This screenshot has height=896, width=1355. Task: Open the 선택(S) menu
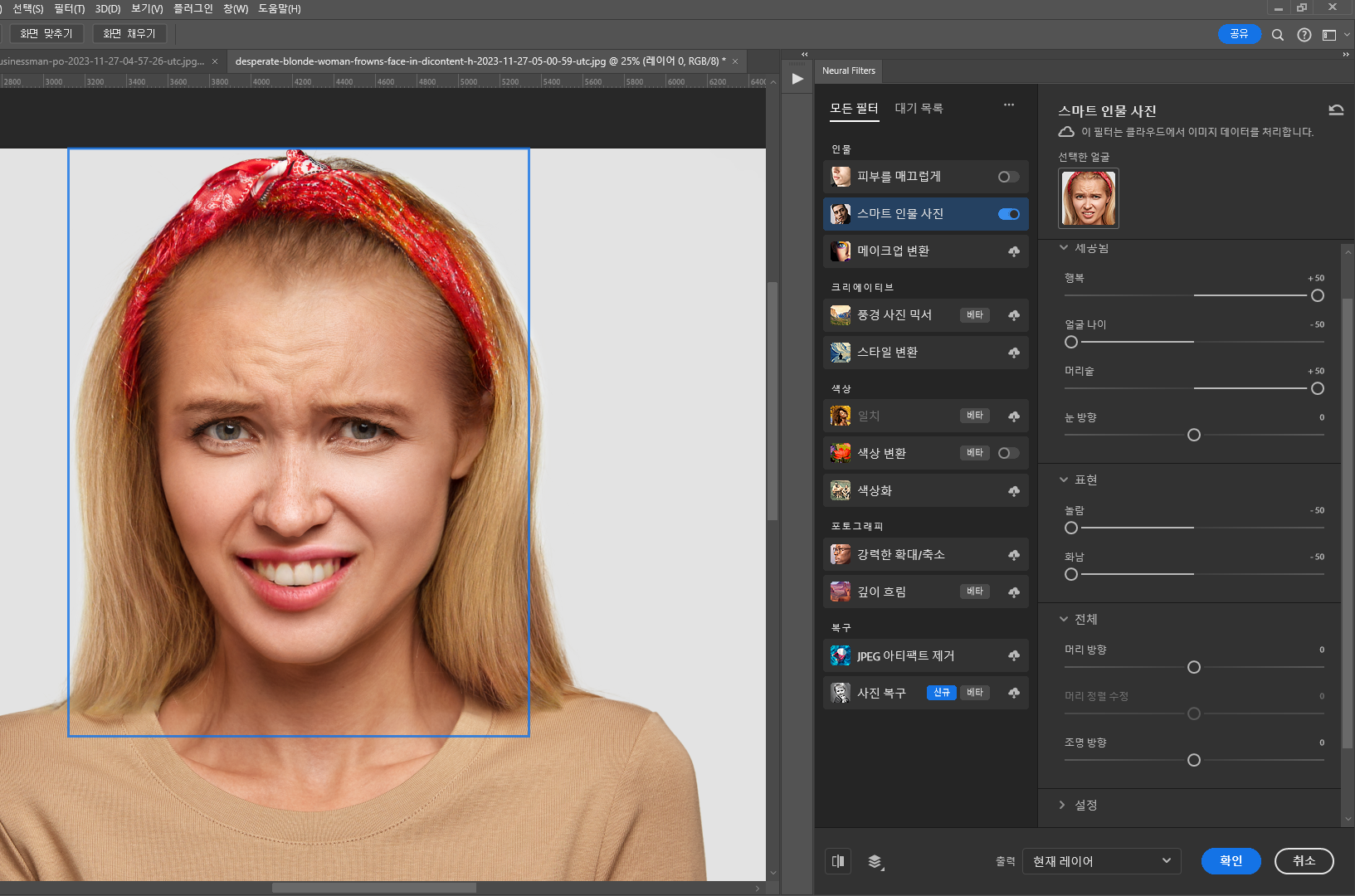pos(27,8)
